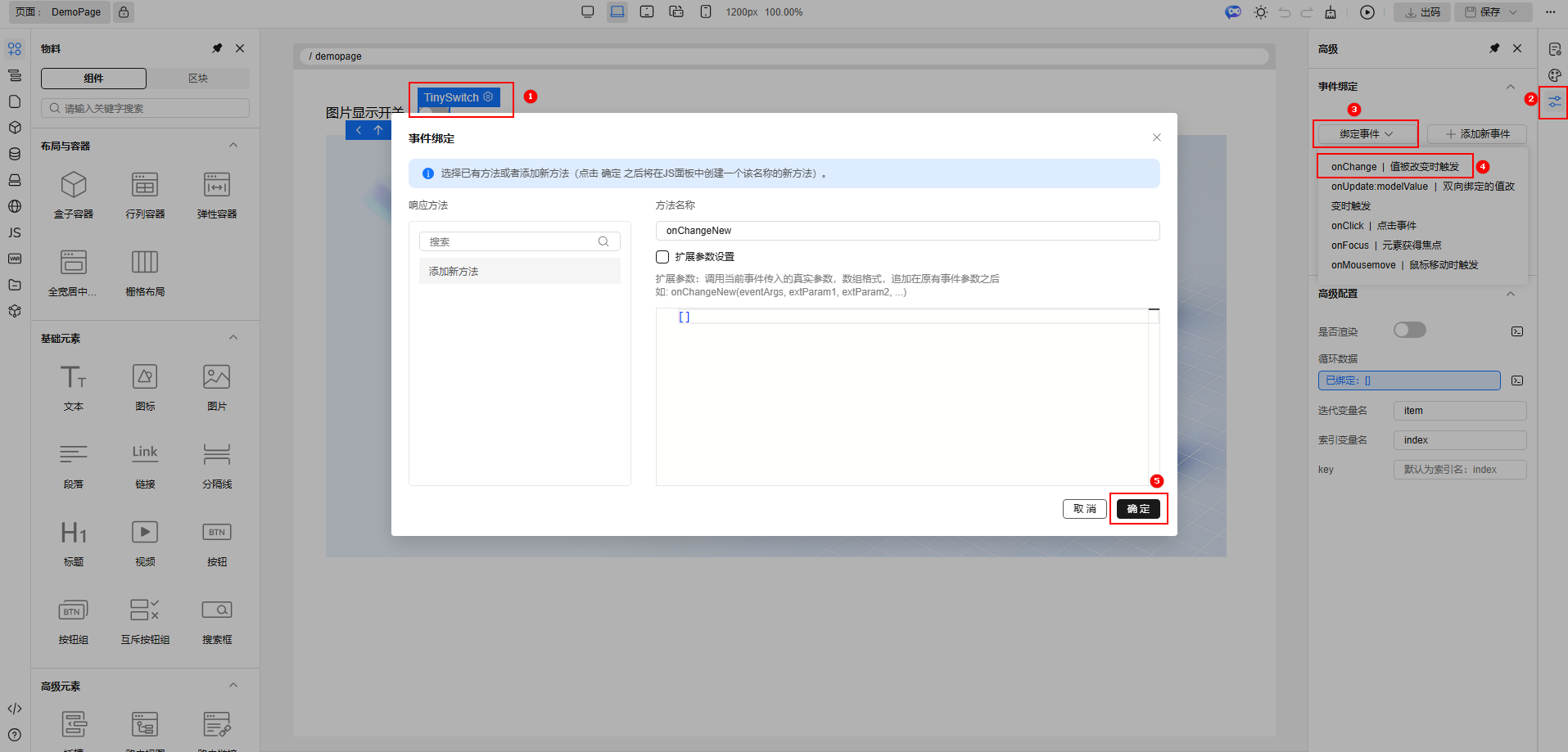Open the 绑定事件 dropdown
This screenshot has height=752, width=1568.
[1366, 134]
